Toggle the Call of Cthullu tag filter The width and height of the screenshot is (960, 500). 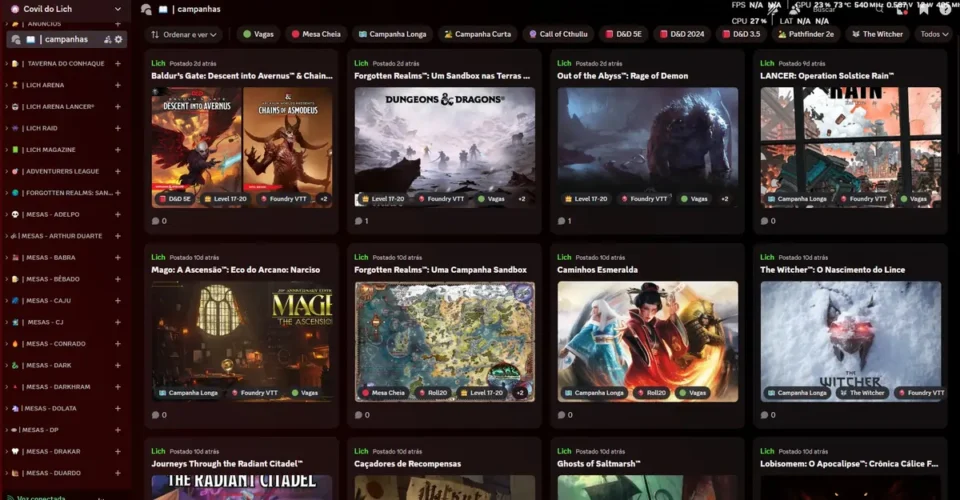(558, 34)
